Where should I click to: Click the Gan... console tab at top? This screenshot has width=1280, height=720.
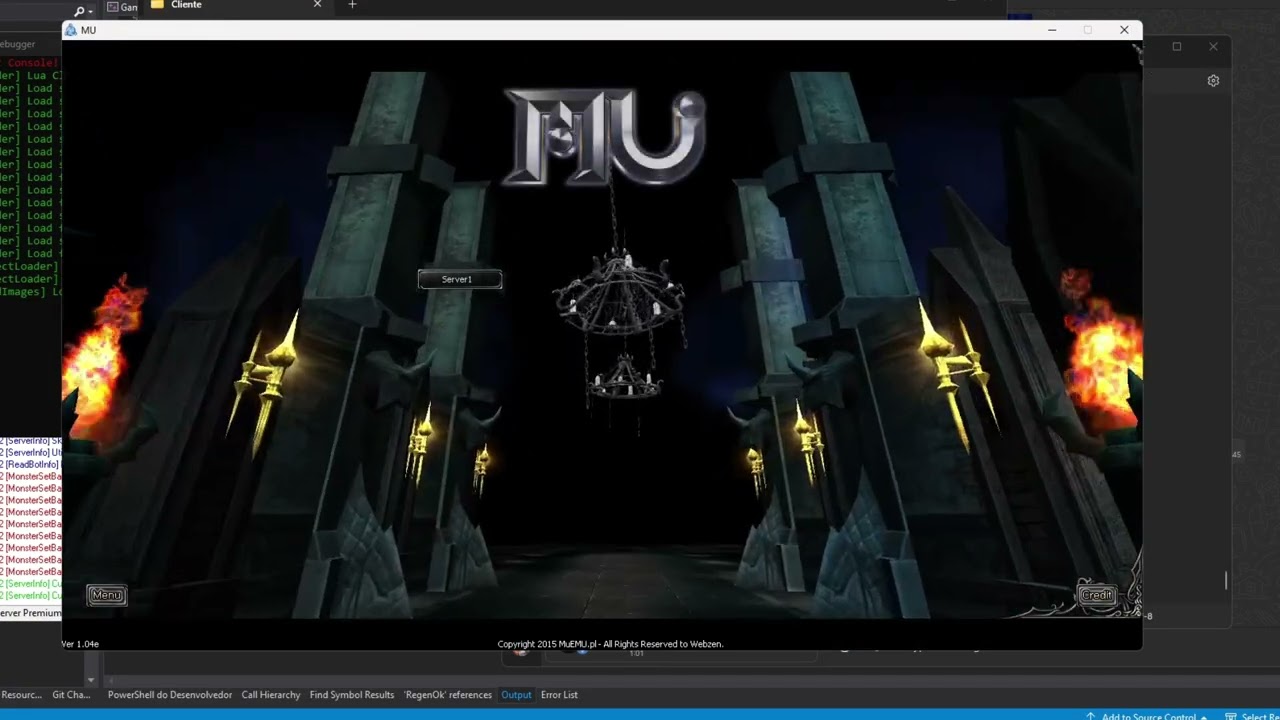(122, 7)
